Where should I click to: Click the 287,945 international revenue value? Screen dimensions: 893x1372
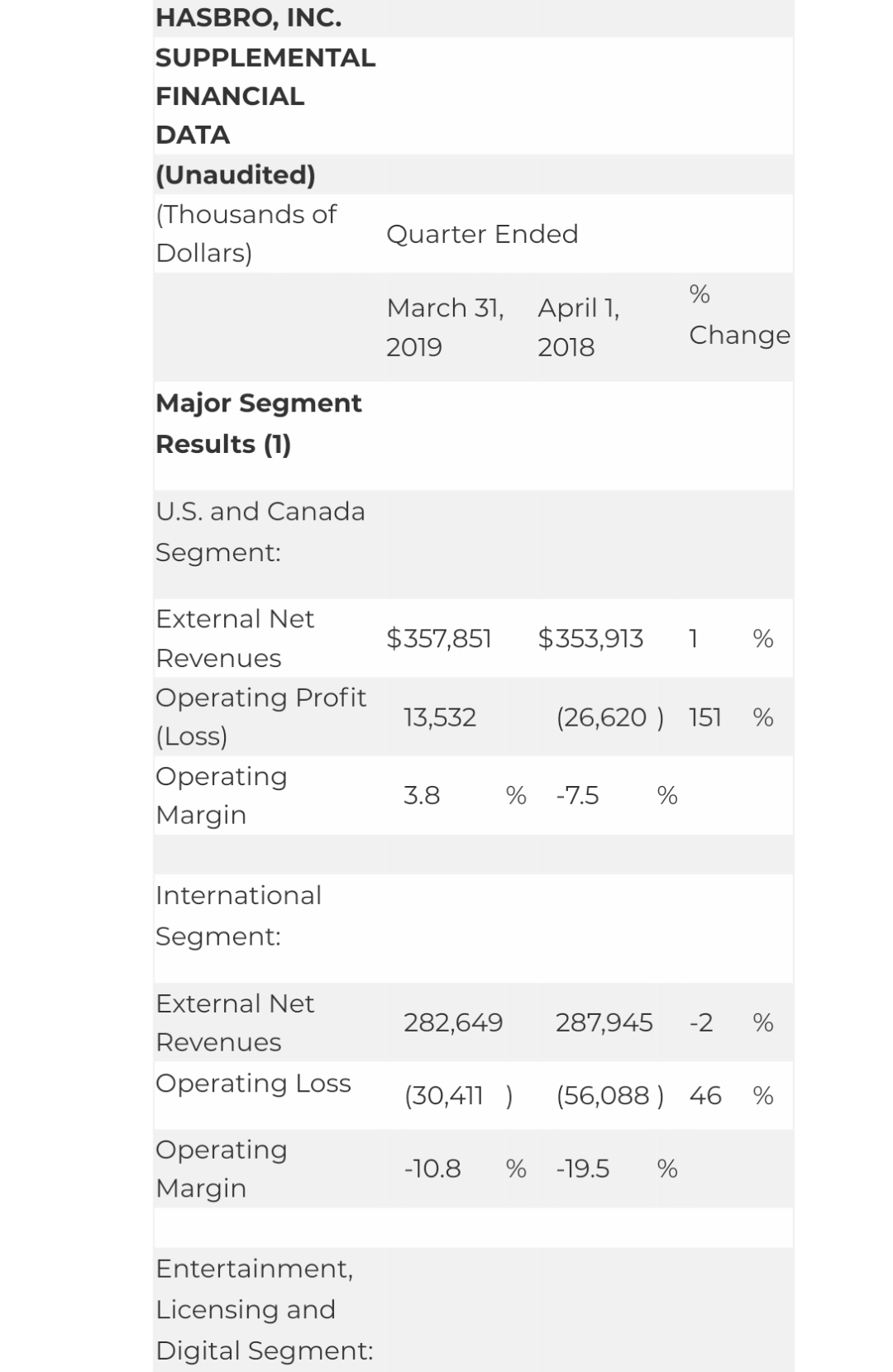[x=604, y=1022]
